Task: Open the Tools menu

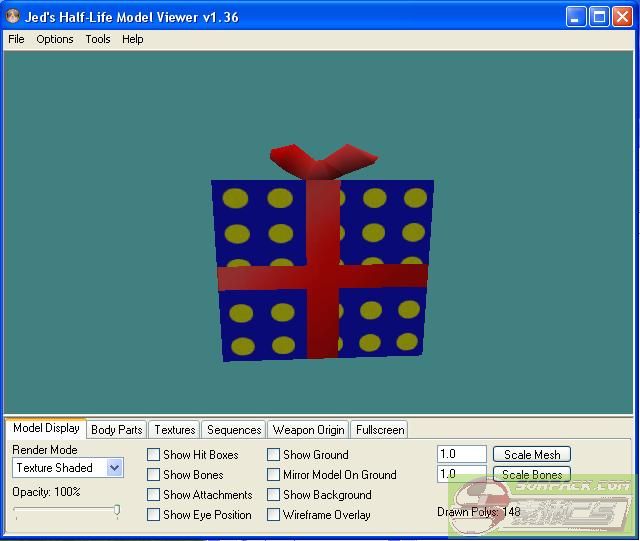Action: coord(98,39)
